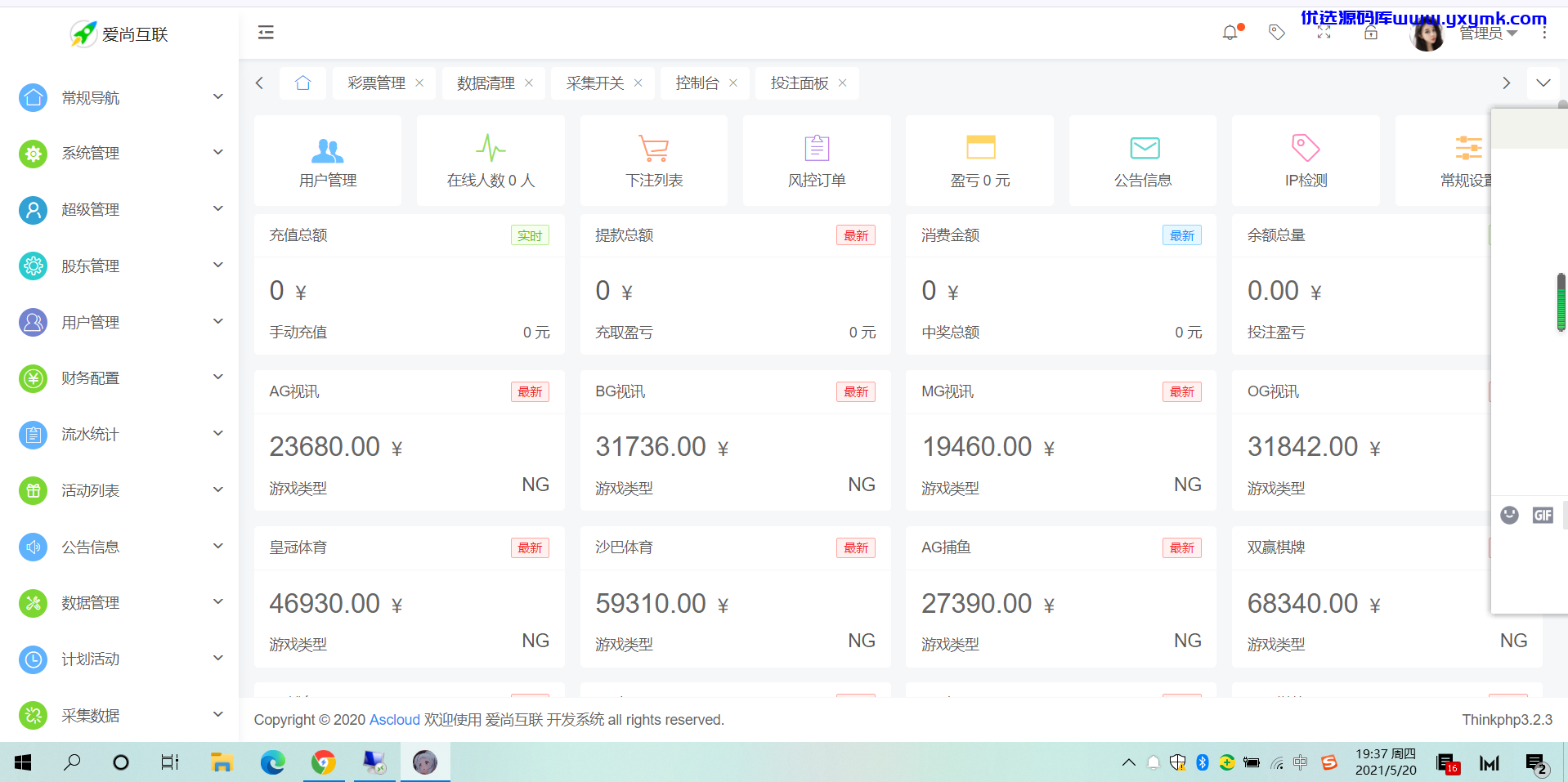Click the tag icon in header
This screenshot has width=1568, height=782.
pyautogui.click(x=1277, y=33)
